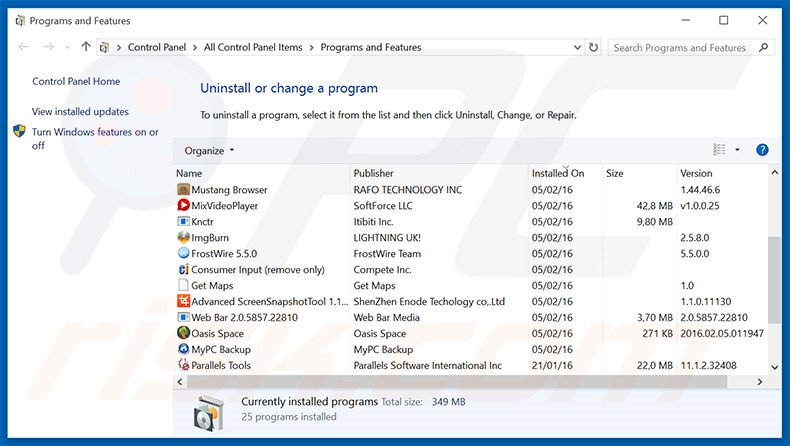Click publisher Parallels Software International Inc

[x=428, y=365]
